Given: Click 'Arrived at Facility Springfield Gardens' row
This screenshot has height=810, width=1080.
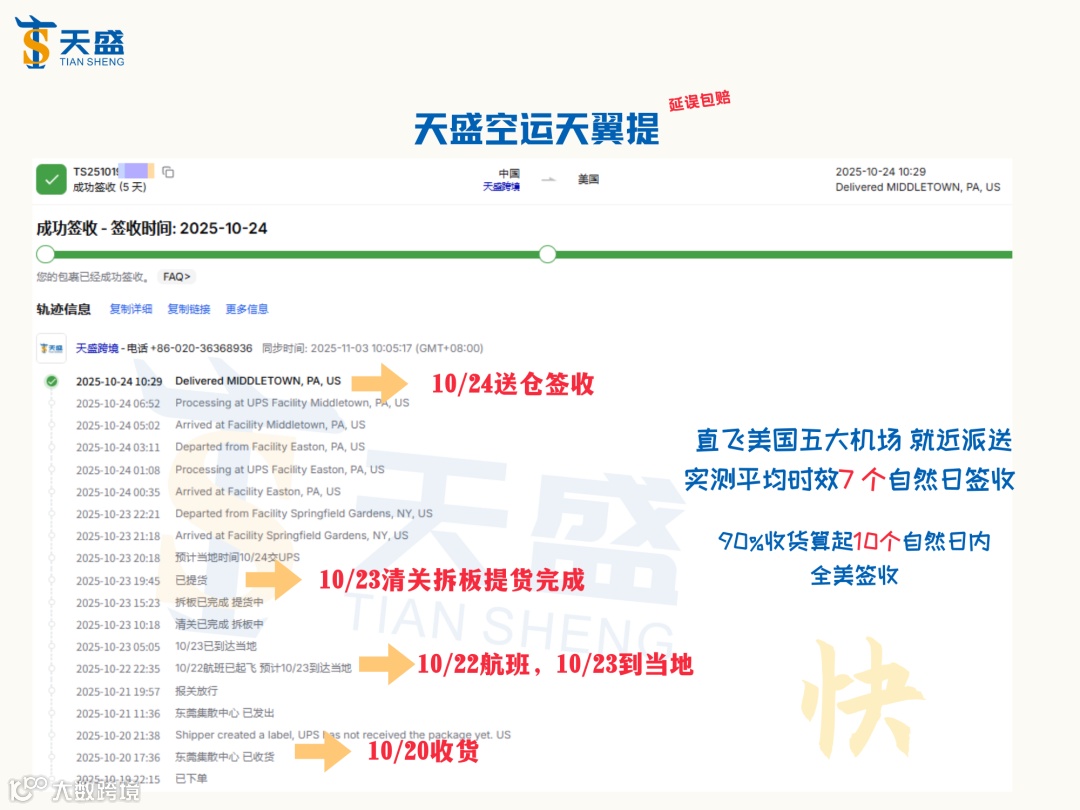Looking at the screenshot, I should 242,536.
